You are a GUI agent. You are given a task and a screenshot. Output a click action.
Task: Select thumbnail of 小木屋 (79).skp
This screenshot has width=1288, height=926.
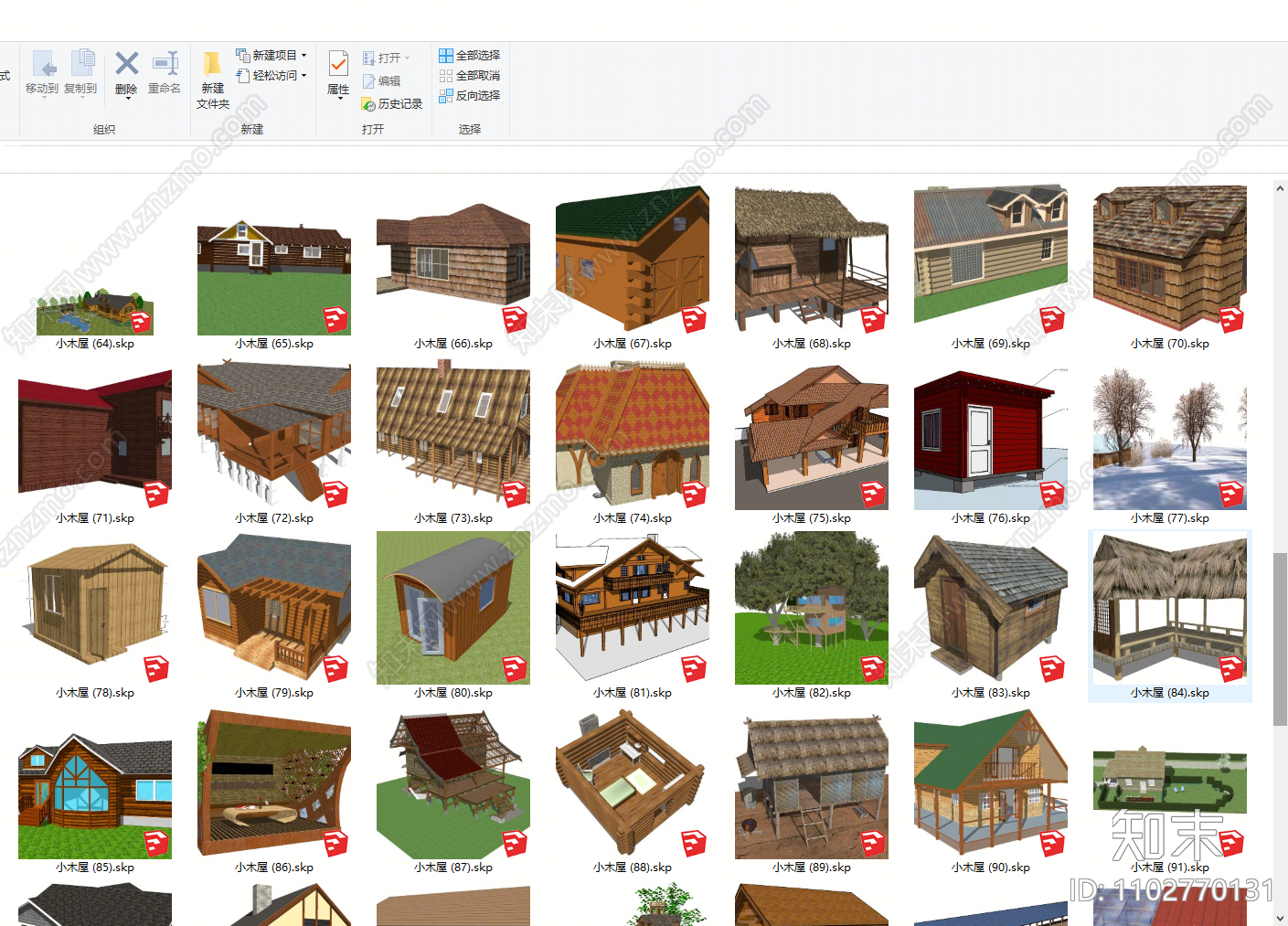coord(274,609)
